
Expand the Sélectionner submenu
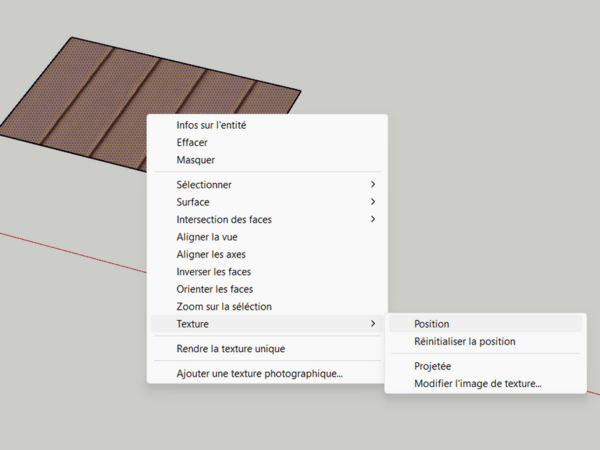click(204, 185)
